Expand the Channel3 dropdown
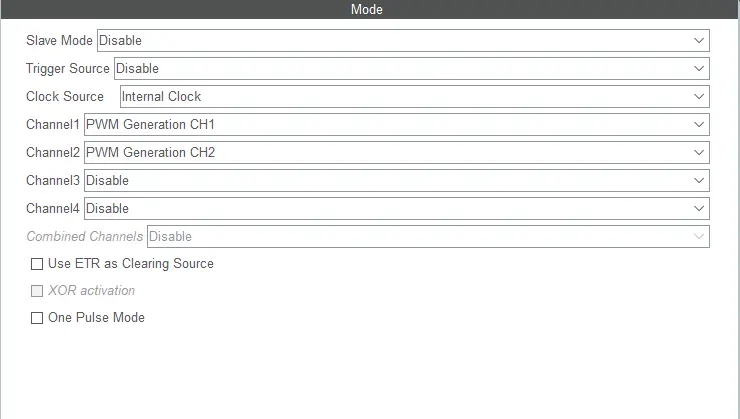 click(x=395, y=181)
